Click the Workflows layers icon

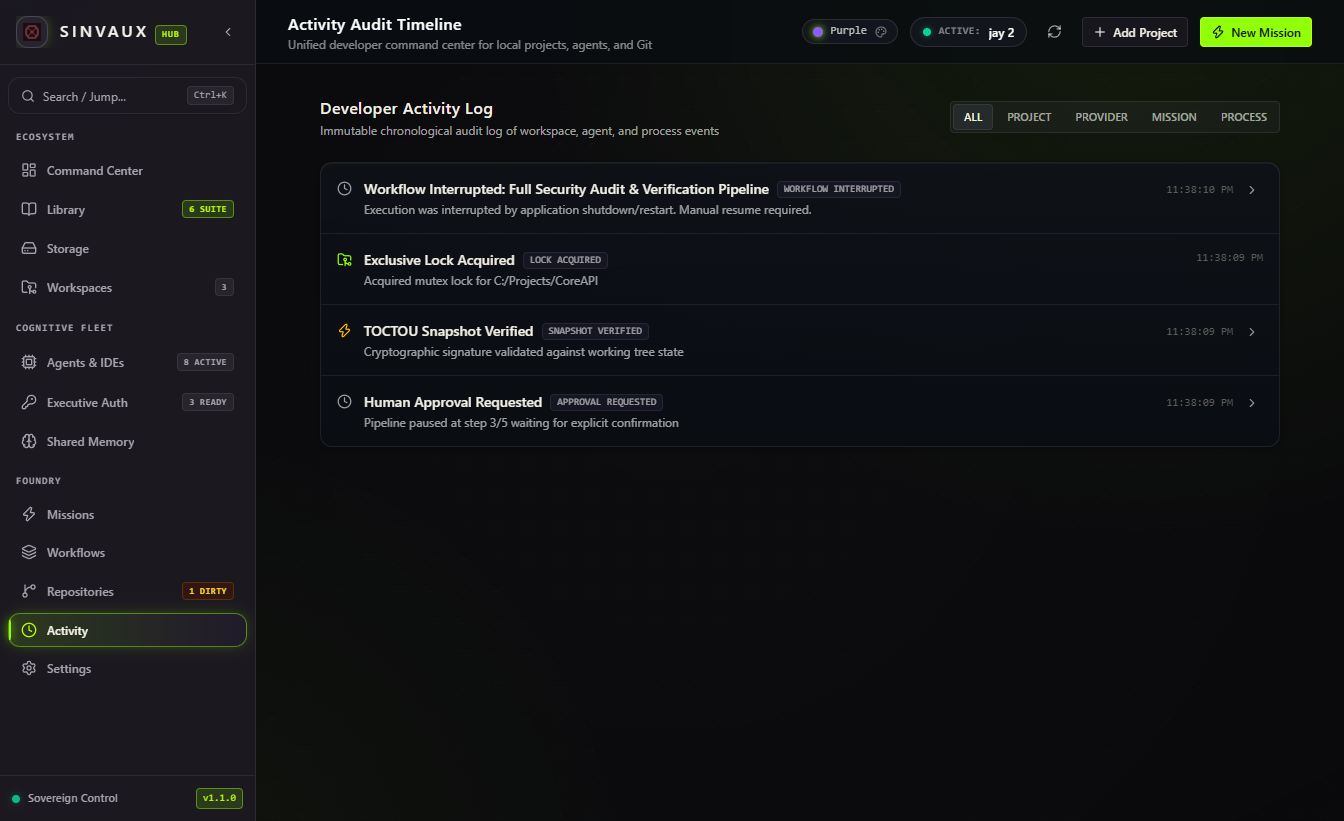tap(29, 553)
